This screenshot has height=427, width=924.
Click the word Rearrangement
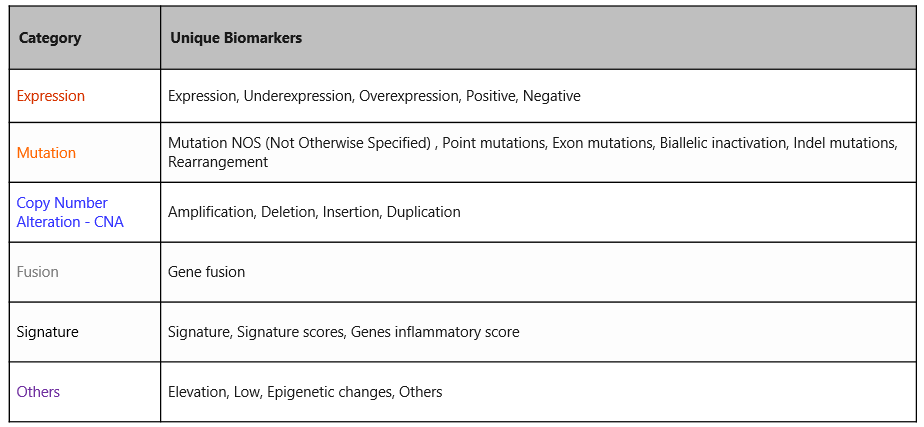click(x=218, y=162)
